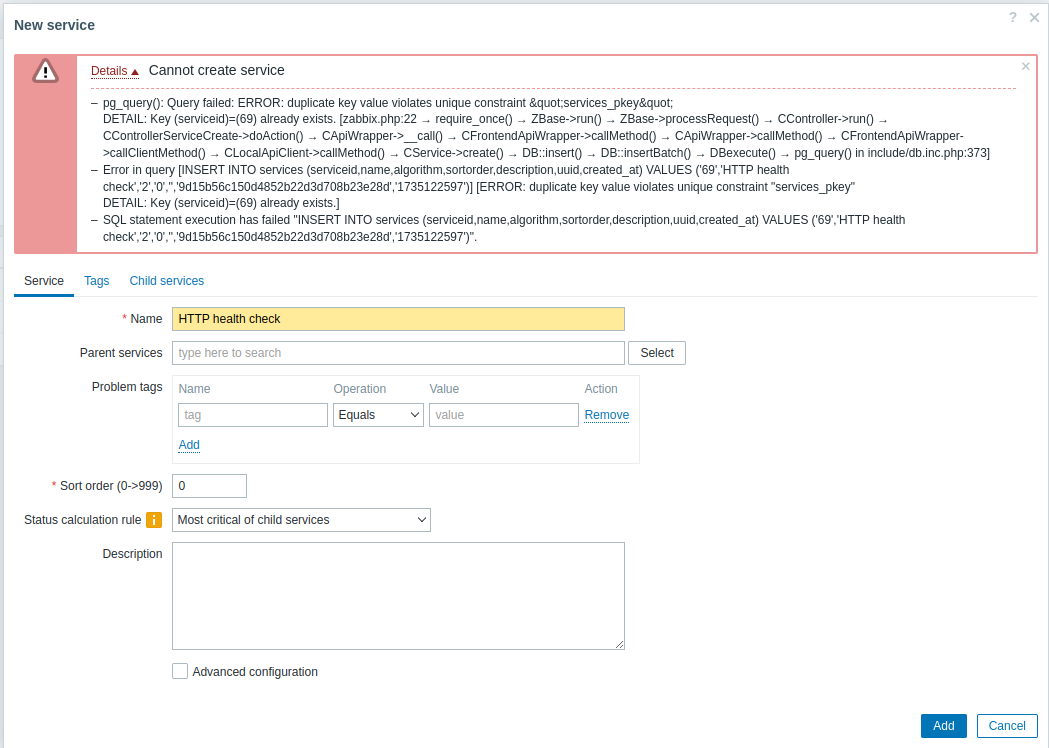Add a new problem tag row

pos(189,445)
